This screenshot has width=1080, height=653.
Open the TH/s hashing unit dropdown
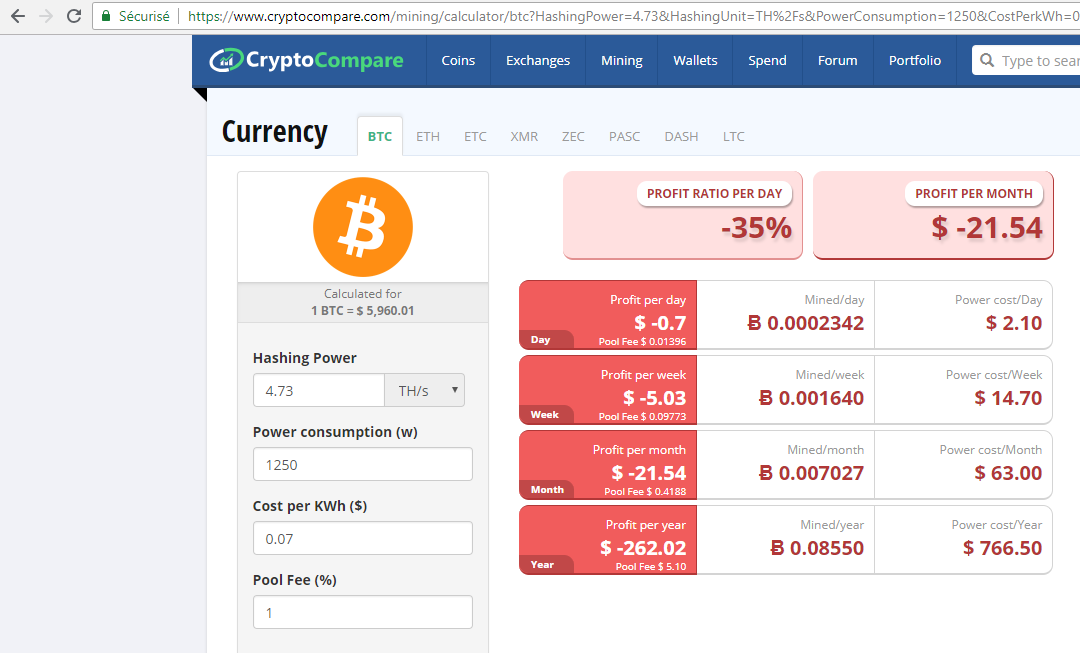click(424, 391)
